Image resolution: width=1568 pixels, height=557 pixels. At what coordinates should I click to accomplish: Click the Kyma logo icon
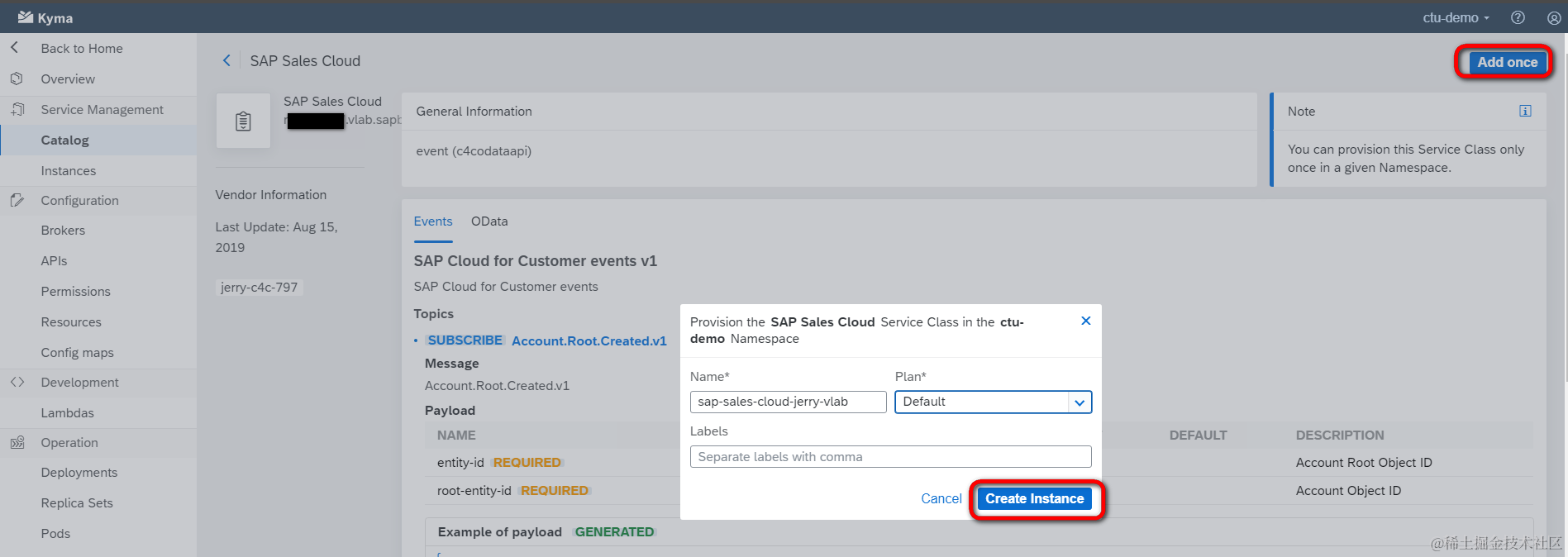pos(26,17)
